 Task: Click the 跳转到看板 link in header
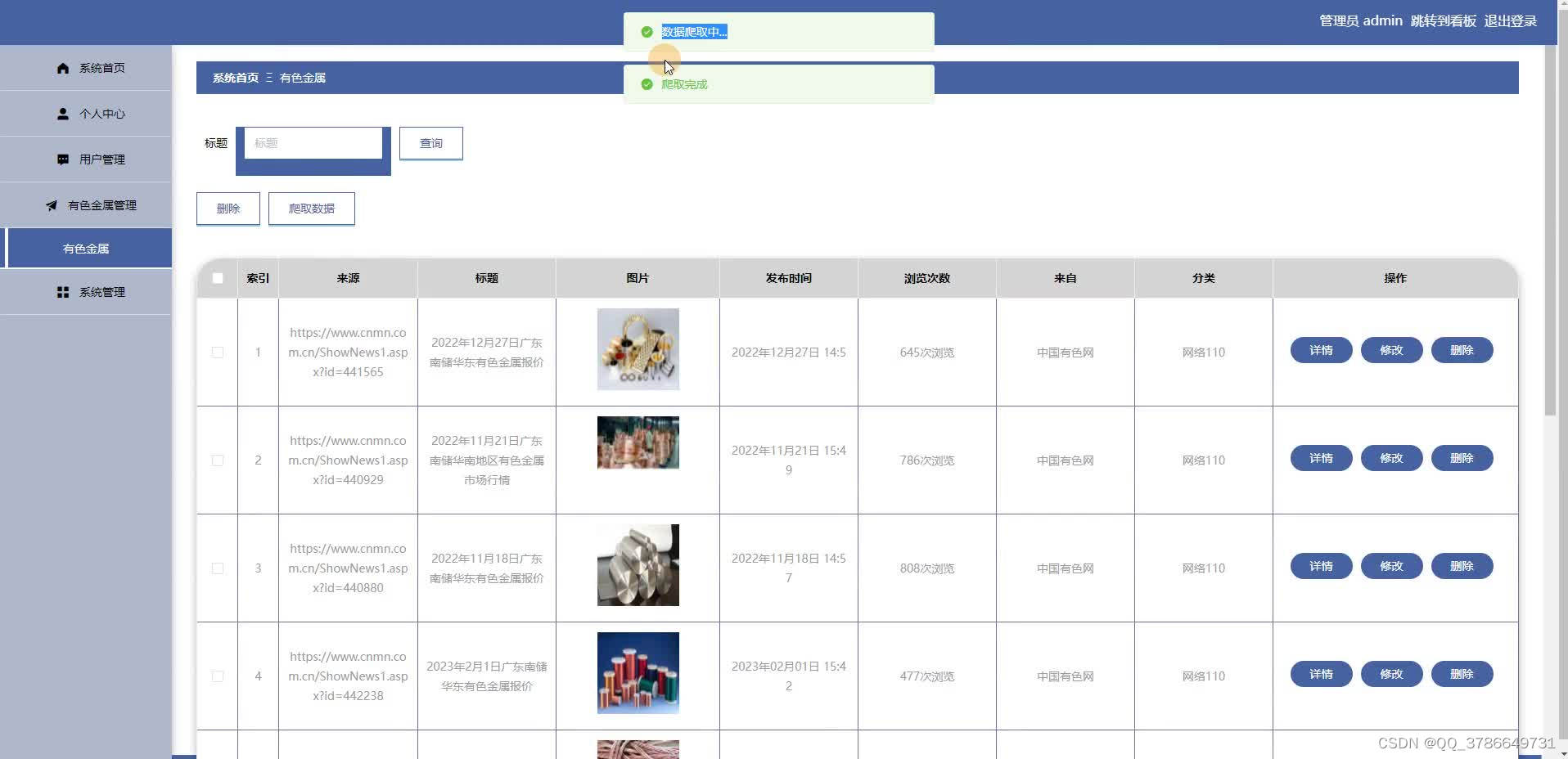[x=1443, y=21]
